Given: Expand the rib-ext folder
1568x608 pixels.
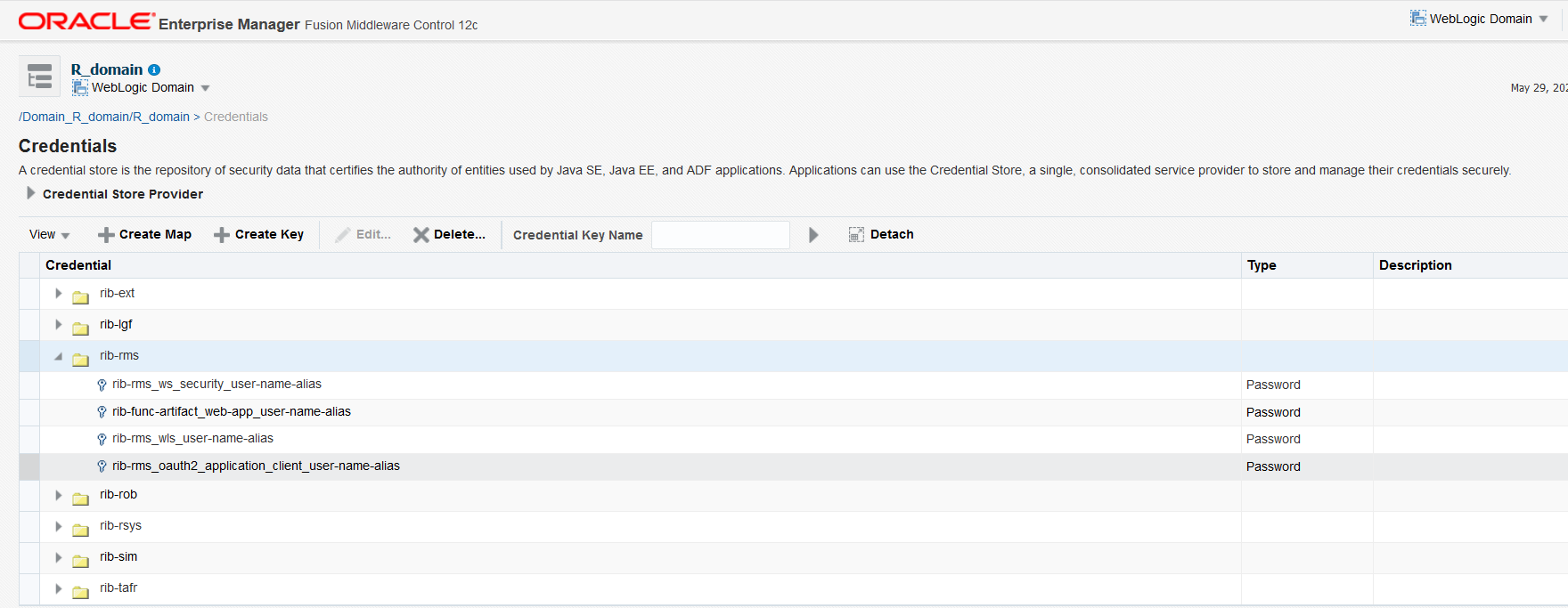Looking at the screenshot, I should tap(59, 293).
